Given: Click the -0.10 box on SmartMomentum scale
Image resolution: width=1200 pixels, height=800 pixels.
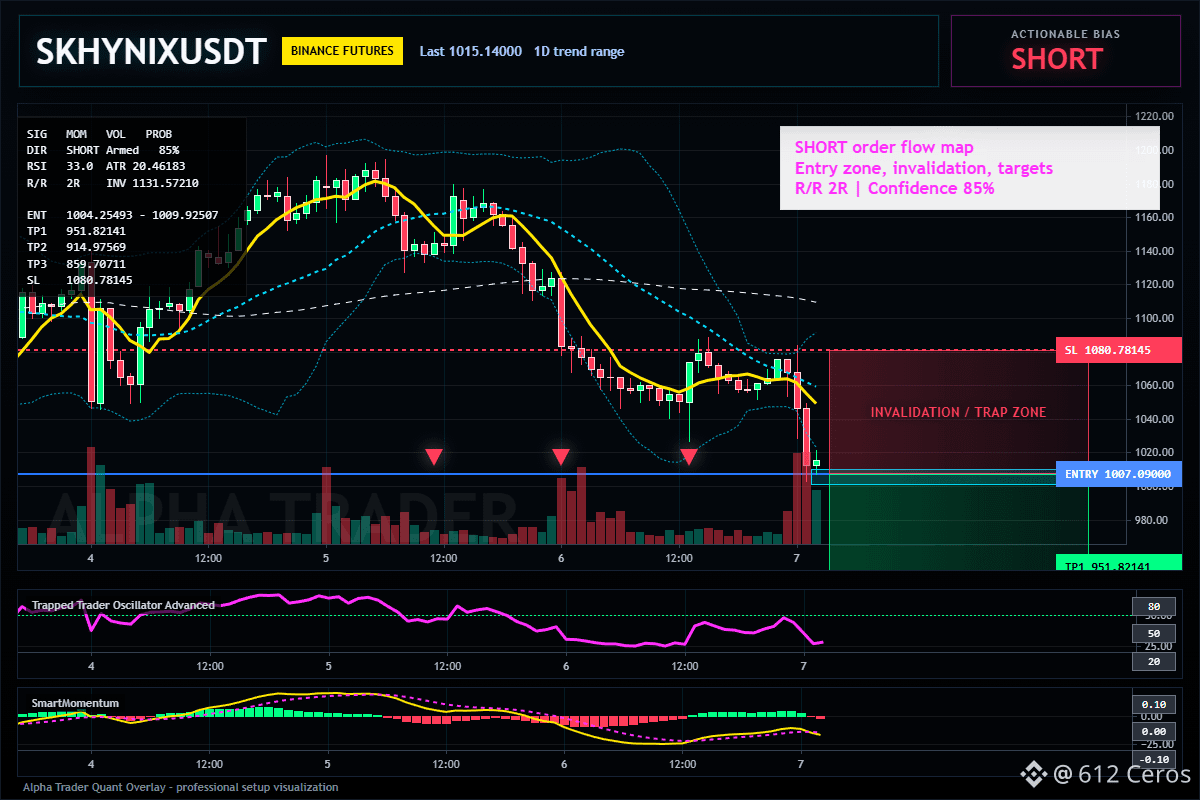Looking at the screenshot, I should click(1153, 759).
